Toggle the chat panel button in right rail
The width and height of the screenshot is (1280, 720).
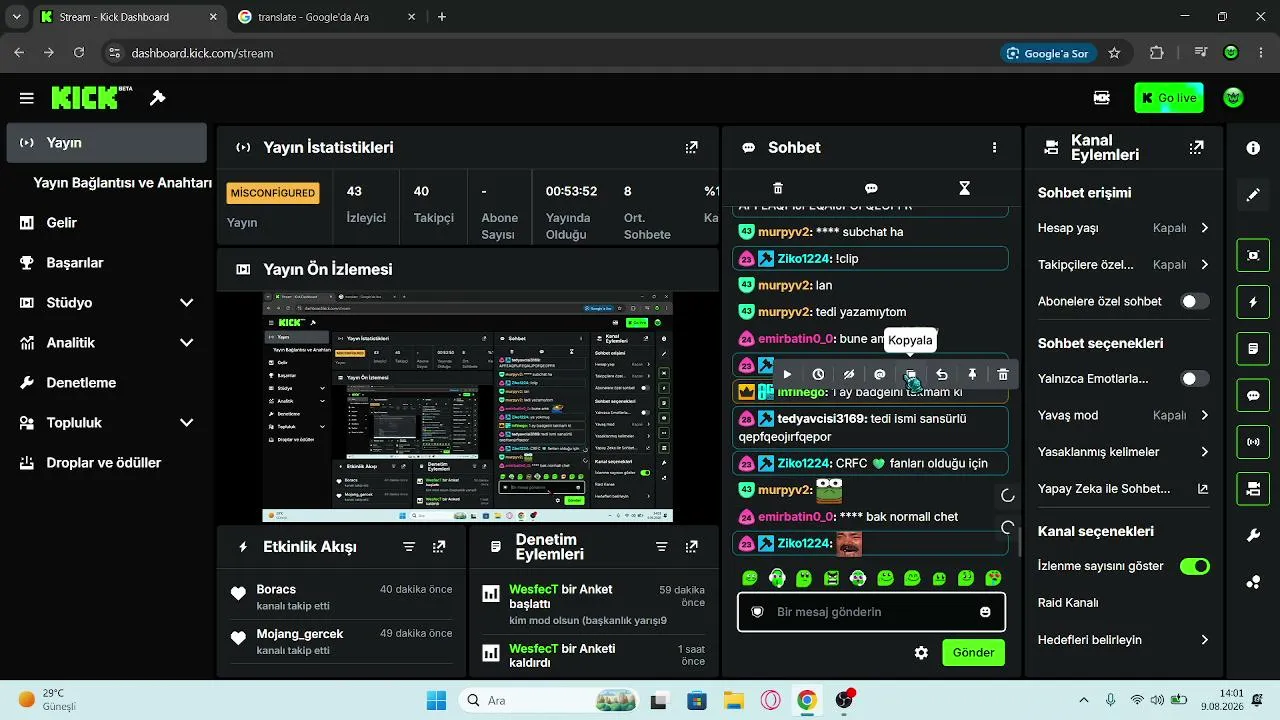[1253, 395]
